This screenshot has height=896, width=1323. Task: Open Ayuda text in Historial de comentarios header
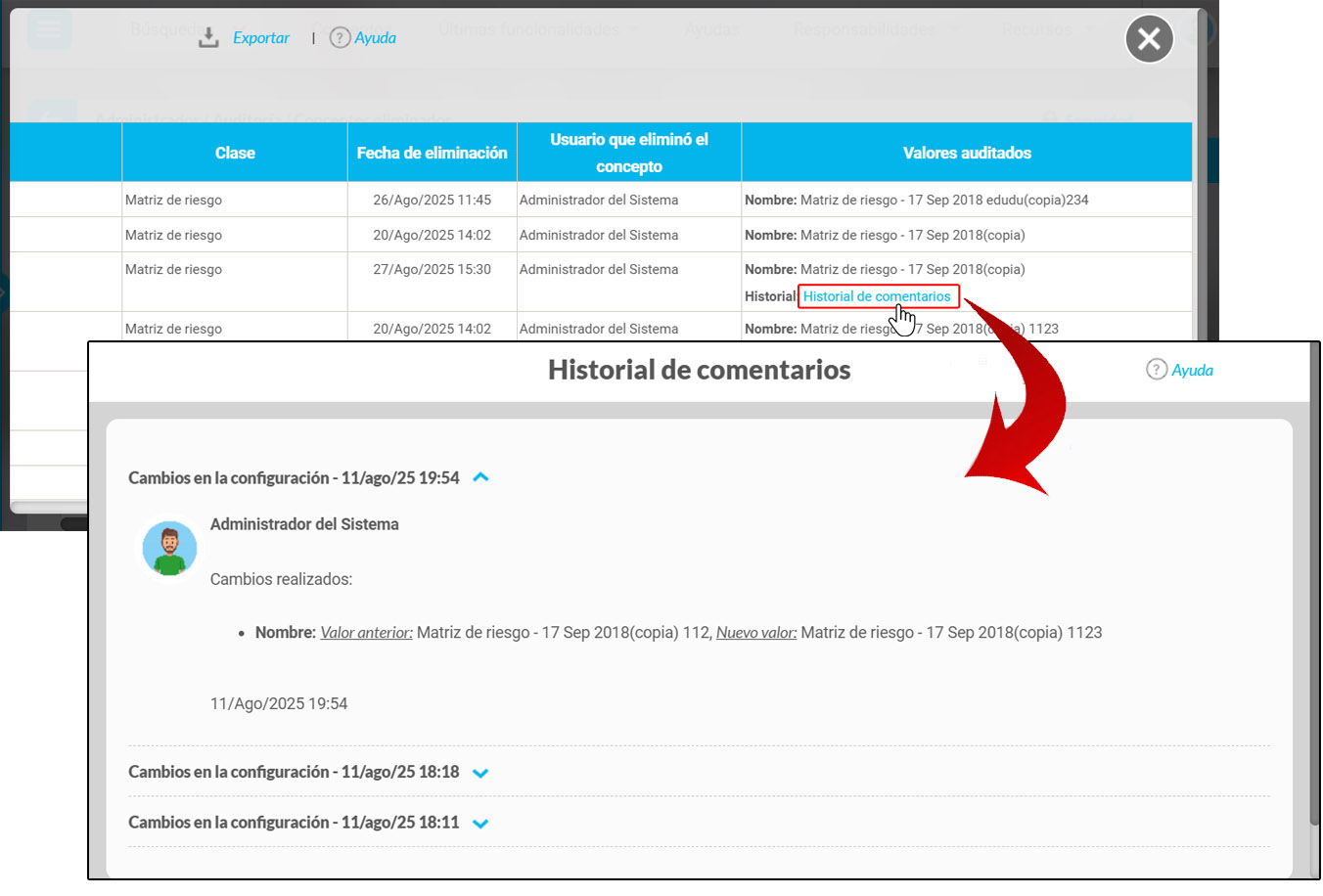point(1192,370)
